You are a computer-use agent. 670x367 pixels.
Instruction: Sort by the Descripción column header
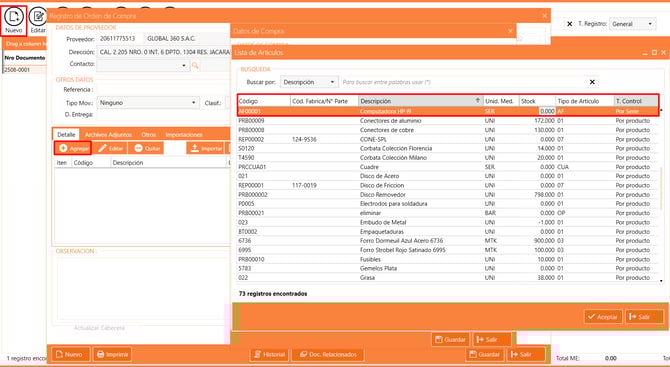pos(420,101)
